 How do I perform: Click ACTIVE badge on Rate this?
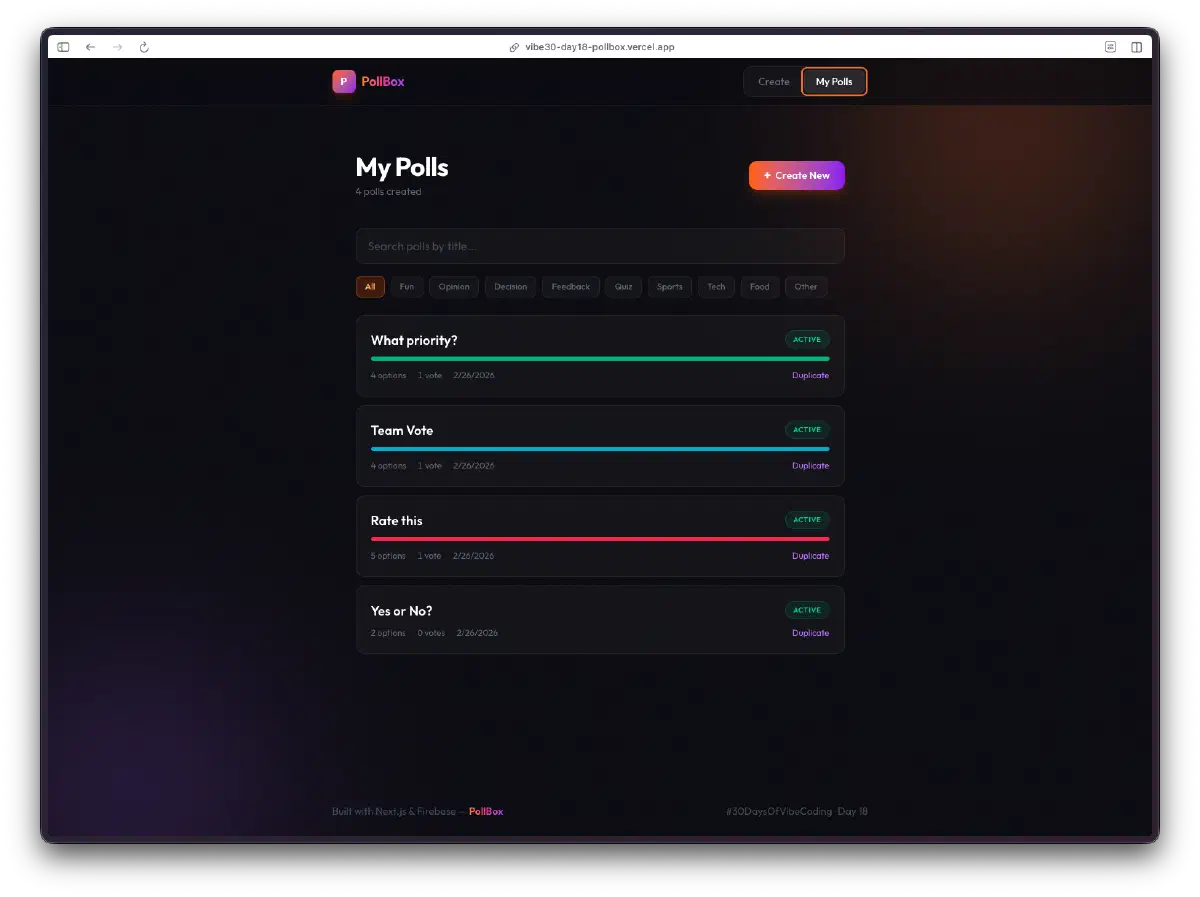[807, 520]
